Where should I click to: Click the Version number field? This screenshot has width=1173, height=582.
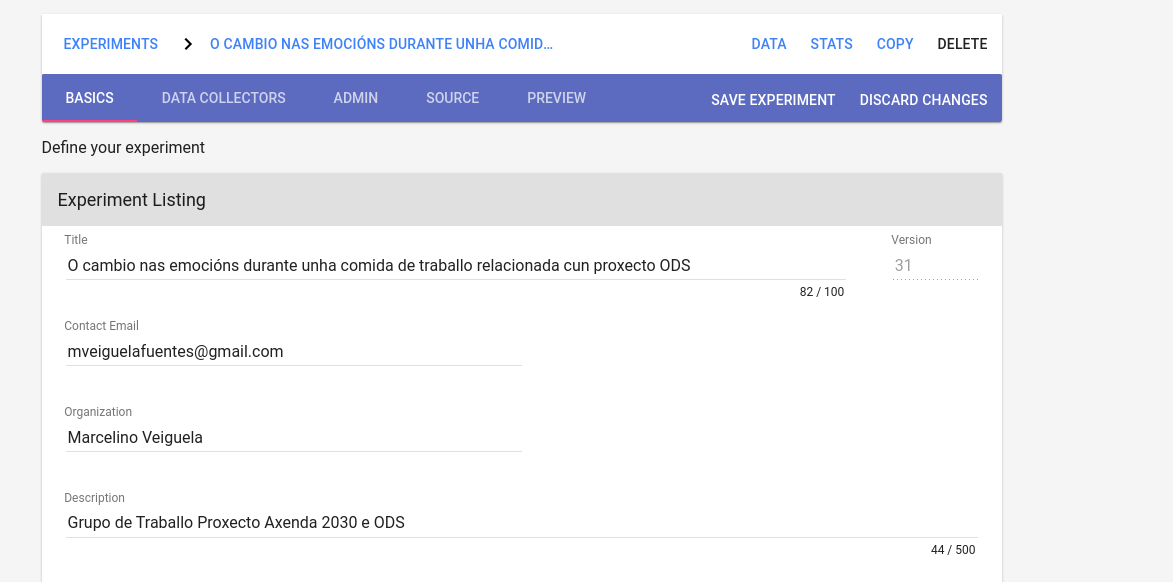point(934,266)
